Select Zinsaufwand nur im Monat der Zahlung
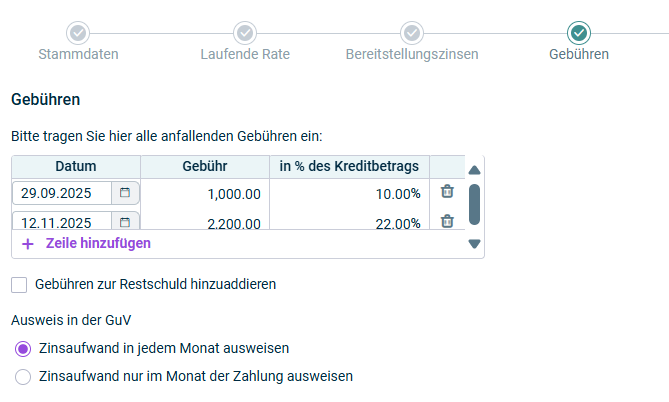The width and height of the screenshot is (669, 402). click(23, 377)
